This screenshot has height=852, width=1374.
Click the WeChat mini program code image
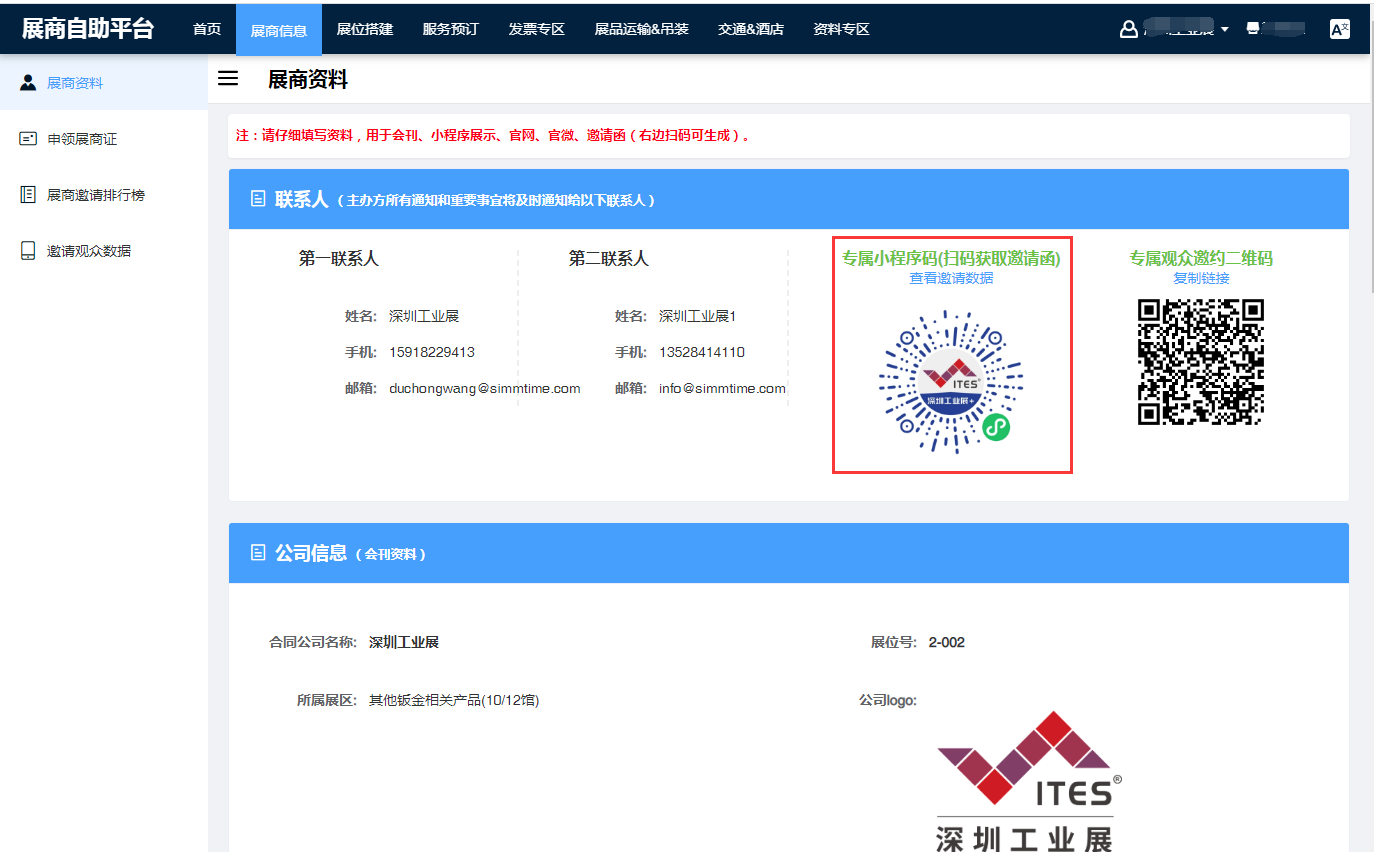(951, 382)
